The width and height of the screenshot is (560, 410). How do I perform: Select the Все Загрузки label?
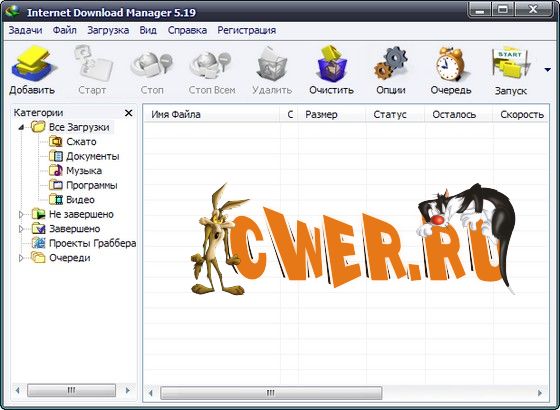(79, 127)
